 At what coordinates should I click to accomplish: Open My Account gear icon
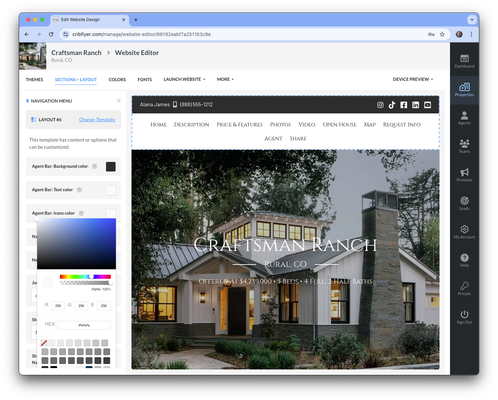click(464, 229)
